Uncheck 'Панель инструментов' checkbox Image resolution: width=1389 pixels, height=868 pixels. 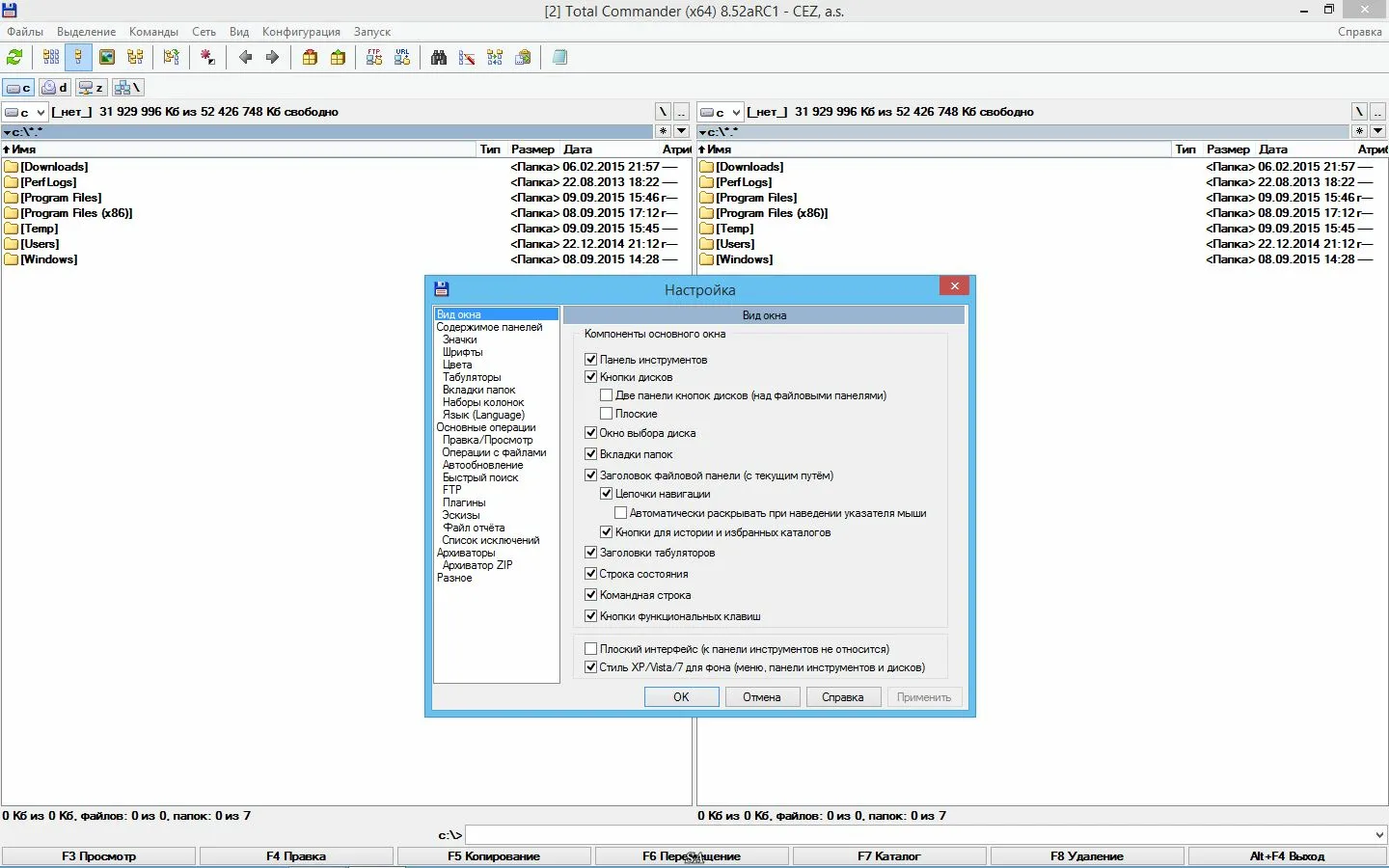tap(591, 360)
